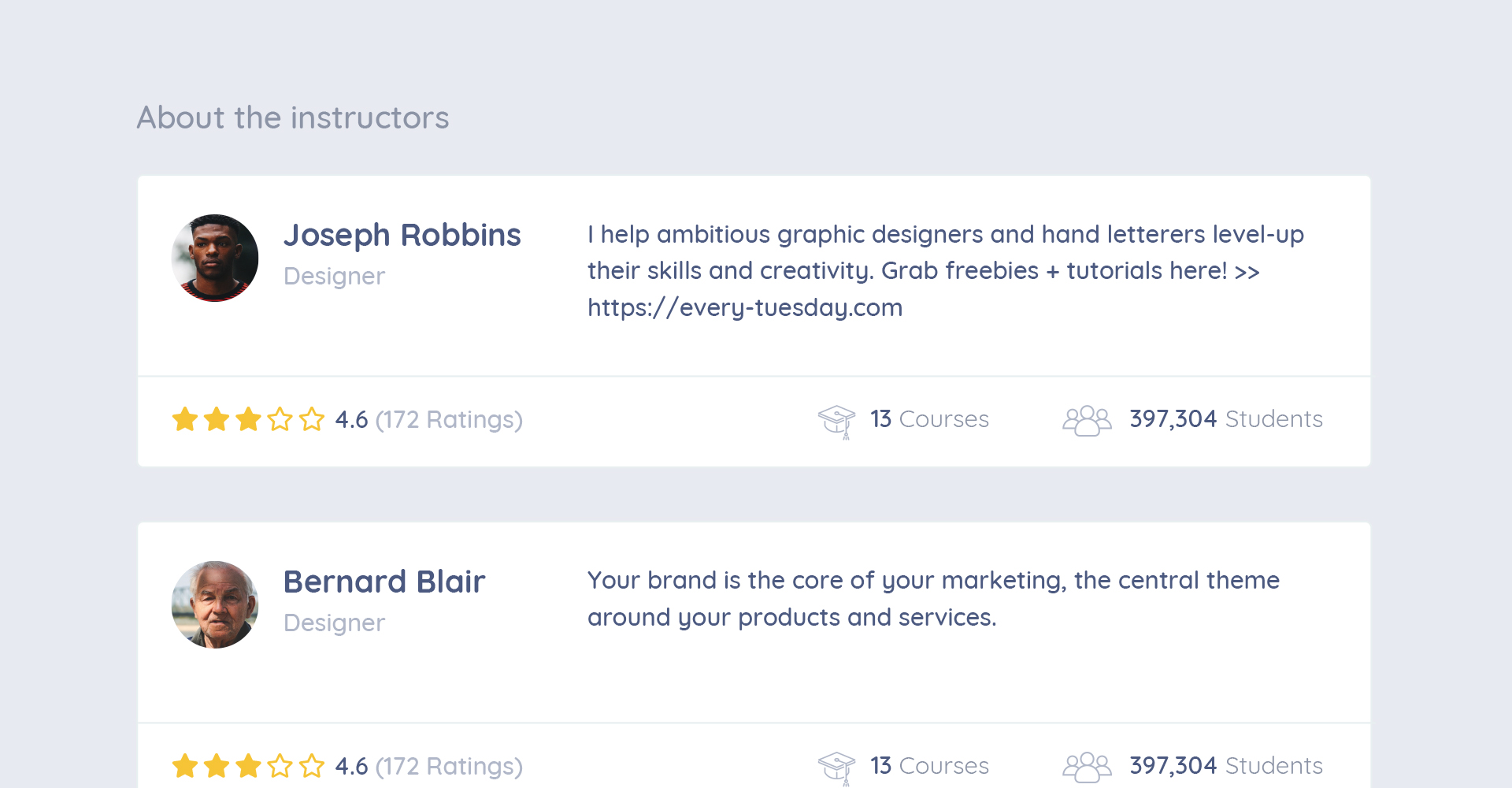Screen dimensions: 1512x788
Task: Click the first star in Joseph Robbins rating
Action: click(x=185, y=419)
